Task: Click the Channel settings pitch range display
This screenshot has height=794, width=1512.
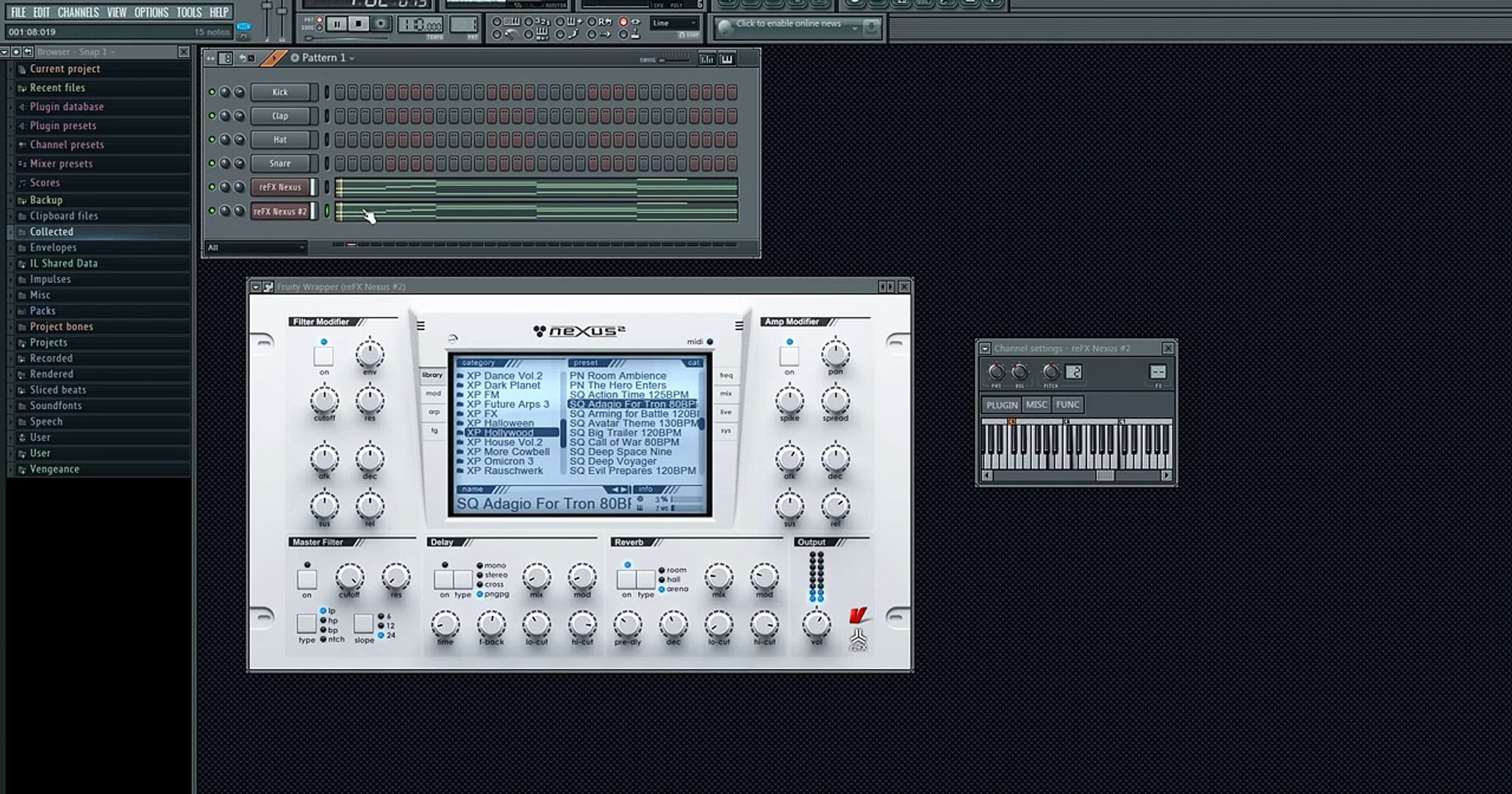Action: click(1073, 372)
